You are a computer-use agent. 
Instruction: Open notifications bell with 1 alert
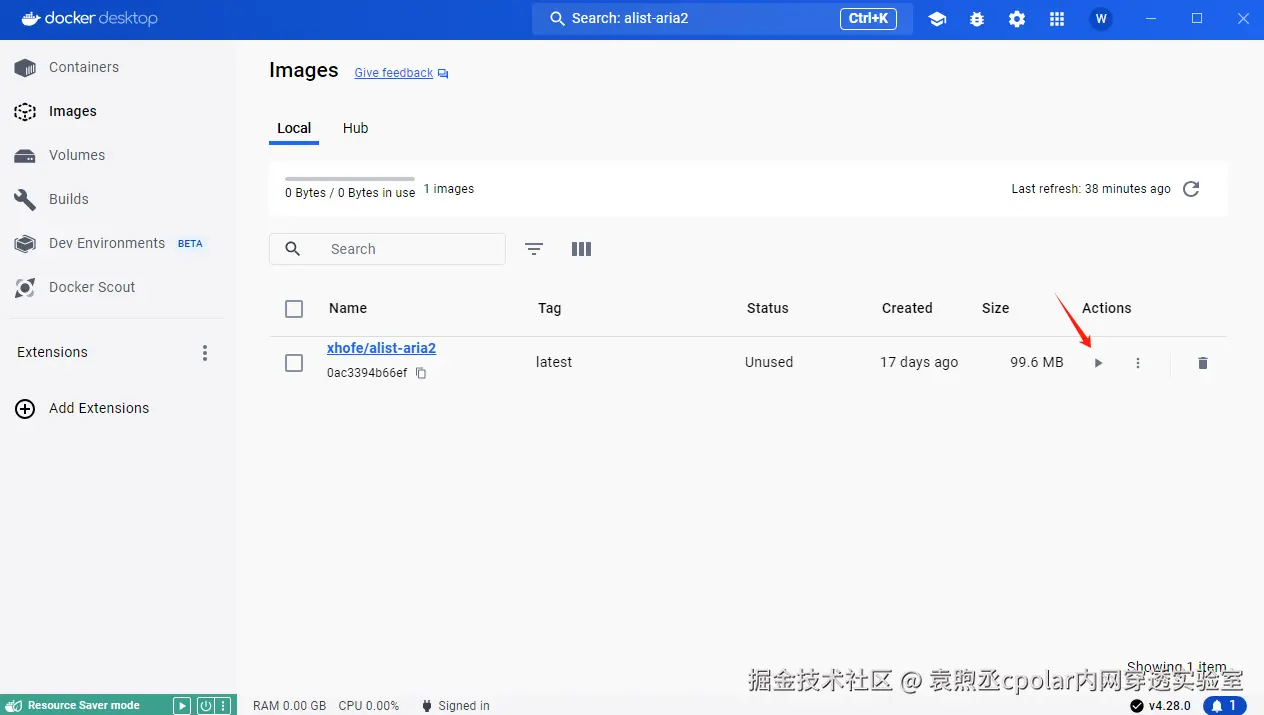[x=1224, y=705]
